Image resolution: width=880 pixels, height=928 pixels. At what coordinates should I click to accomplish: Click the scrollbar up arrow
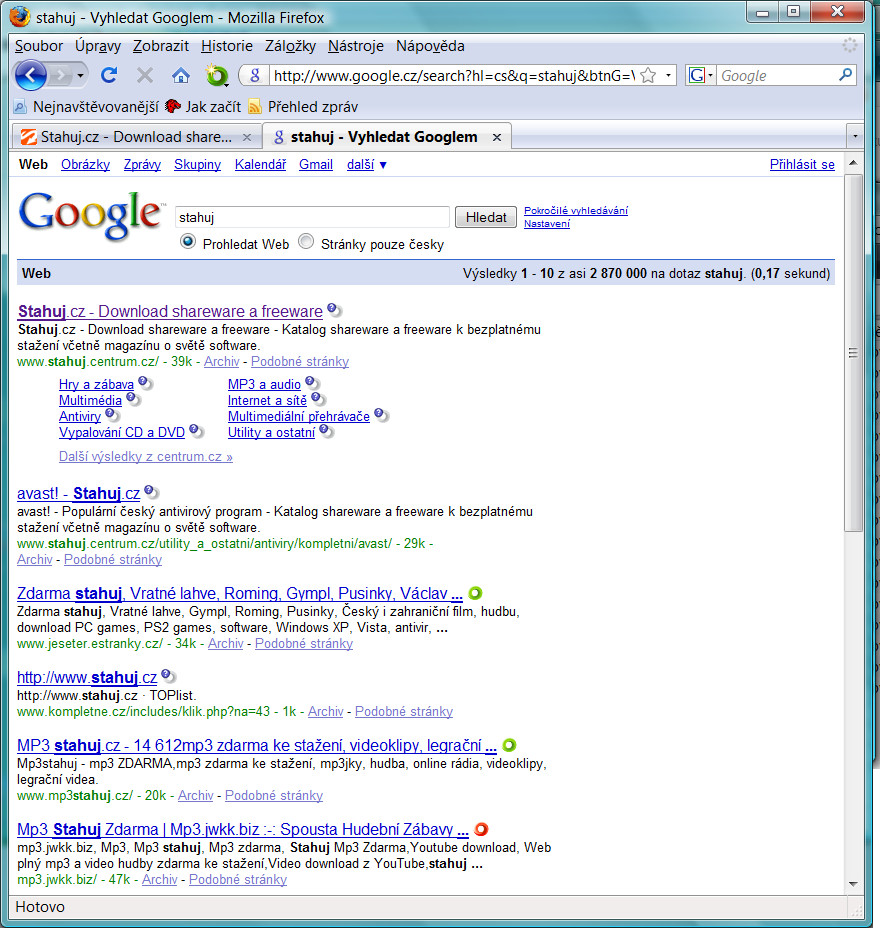pyautogui.click(x=853, y=162)
